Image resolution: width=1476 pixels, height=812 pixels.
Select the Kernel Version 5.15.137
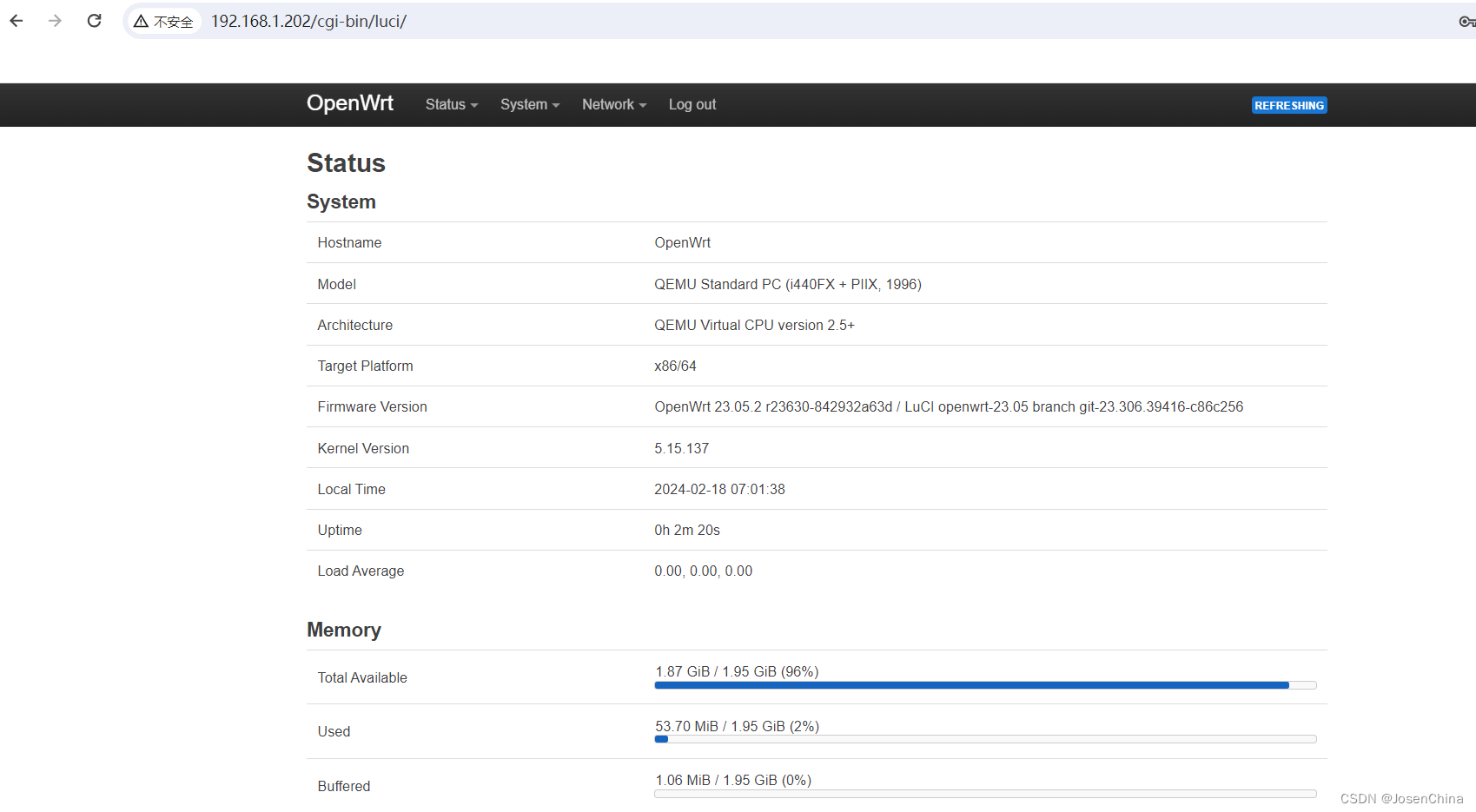pos(681,448)
